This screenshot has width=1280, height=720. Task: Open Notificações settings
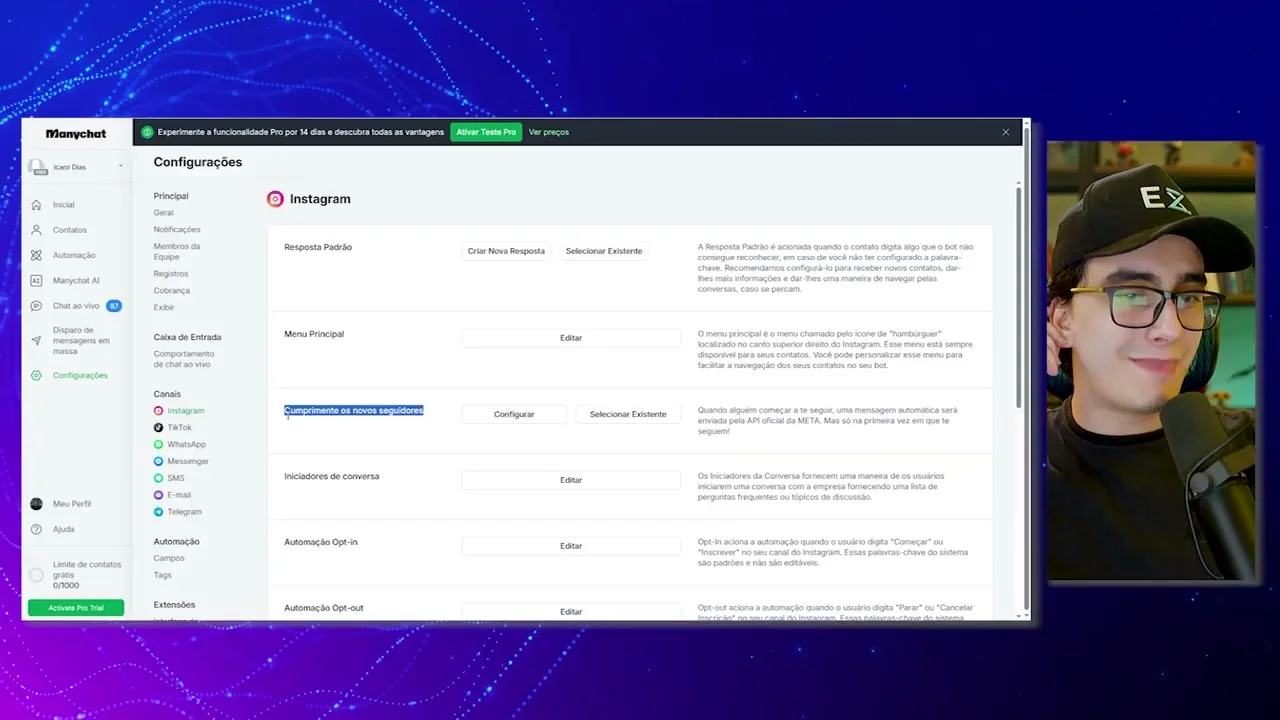[x=177, y=230]
